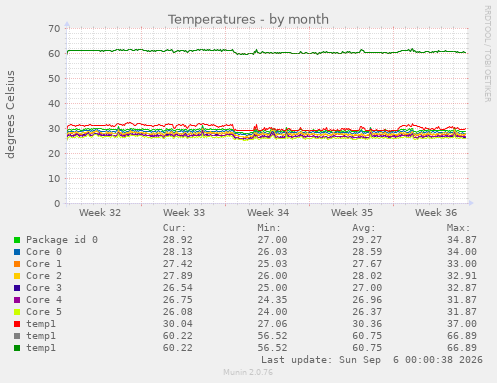
Task: Click the Core 2 current value 27.89
Action: tap(178, 276)
